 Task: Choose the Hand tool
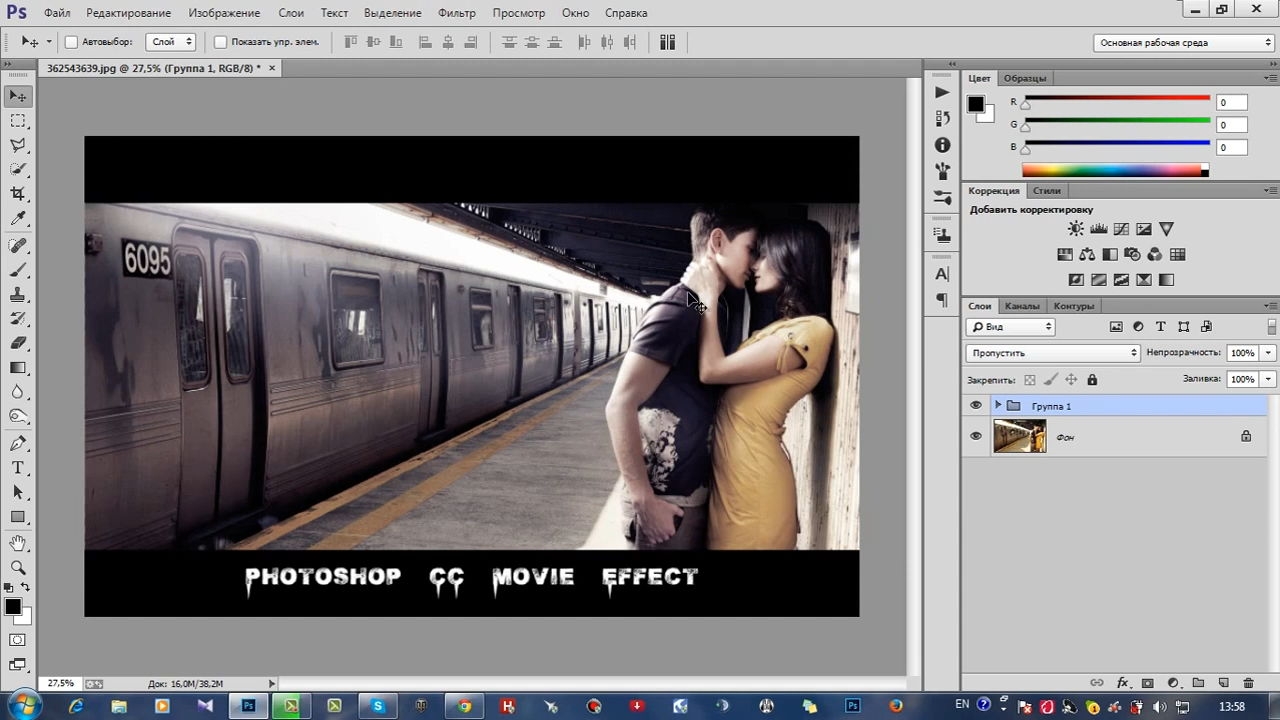click(x=18, y=543)
